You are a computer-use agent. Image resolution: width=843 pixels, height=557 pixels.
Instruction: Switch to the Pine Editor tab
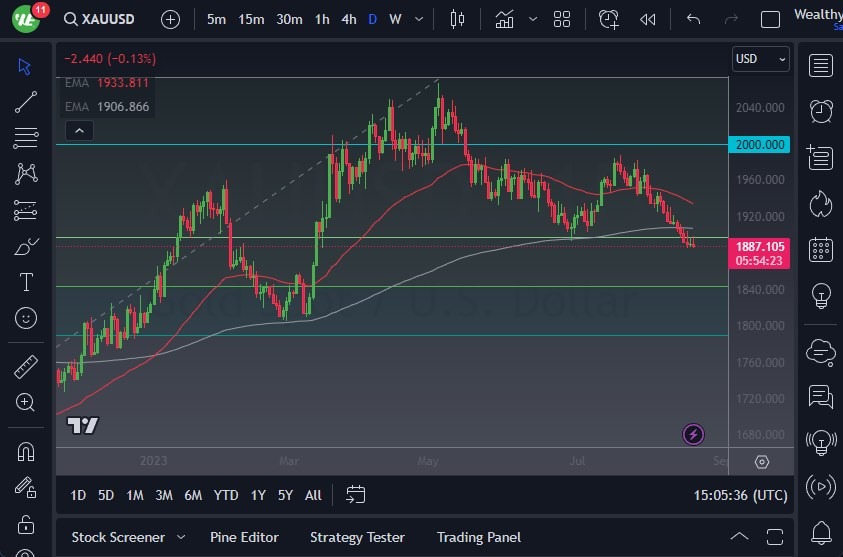coord(244,537)
